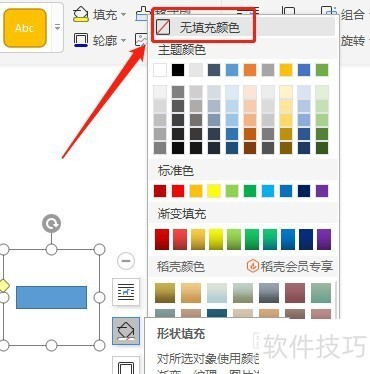Choose the purple gradient fill swatch
Image resolution: width=370 pixels, height=374 pixels.
coord(324,239)
